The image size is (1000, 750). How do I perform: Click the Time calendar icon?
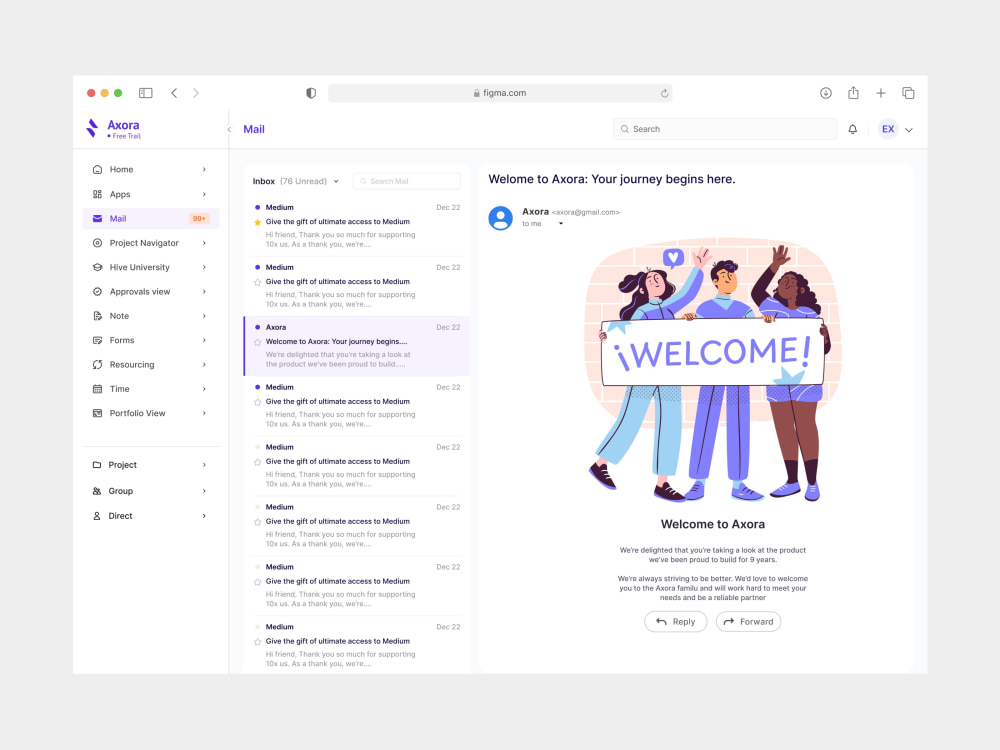(97, 389)
